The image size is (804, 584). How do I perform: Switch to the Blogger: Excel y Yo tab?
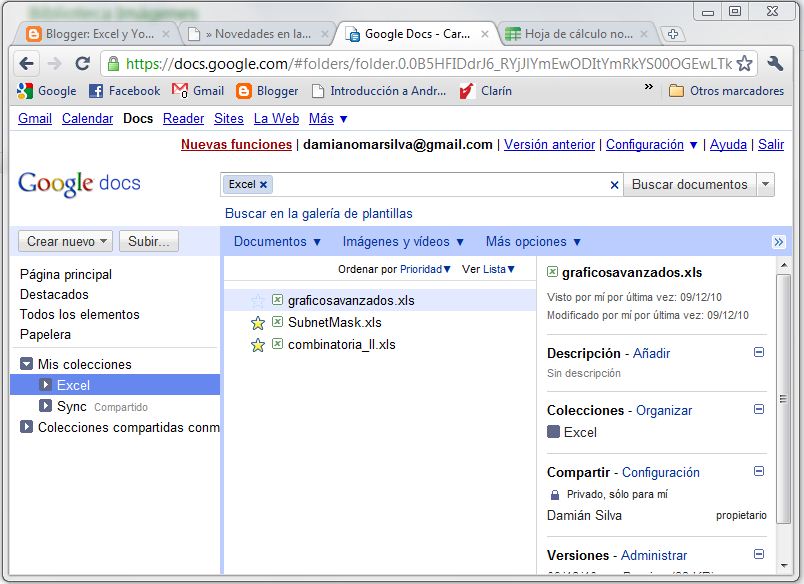(x=97, y=34)
